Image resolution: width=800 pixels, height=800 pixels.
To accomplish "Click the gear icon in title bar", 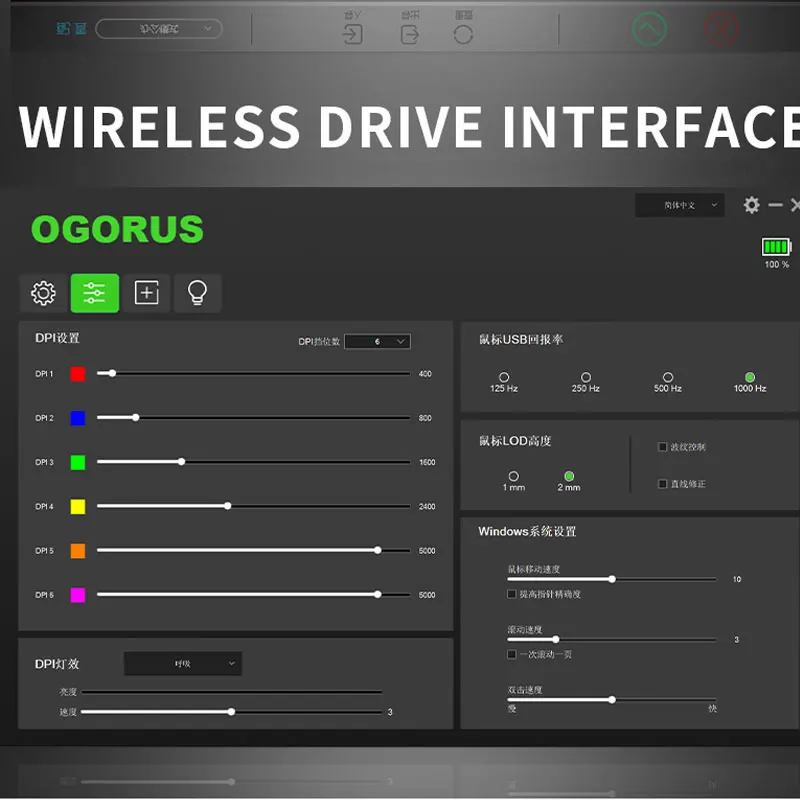I will click(752, 205).
